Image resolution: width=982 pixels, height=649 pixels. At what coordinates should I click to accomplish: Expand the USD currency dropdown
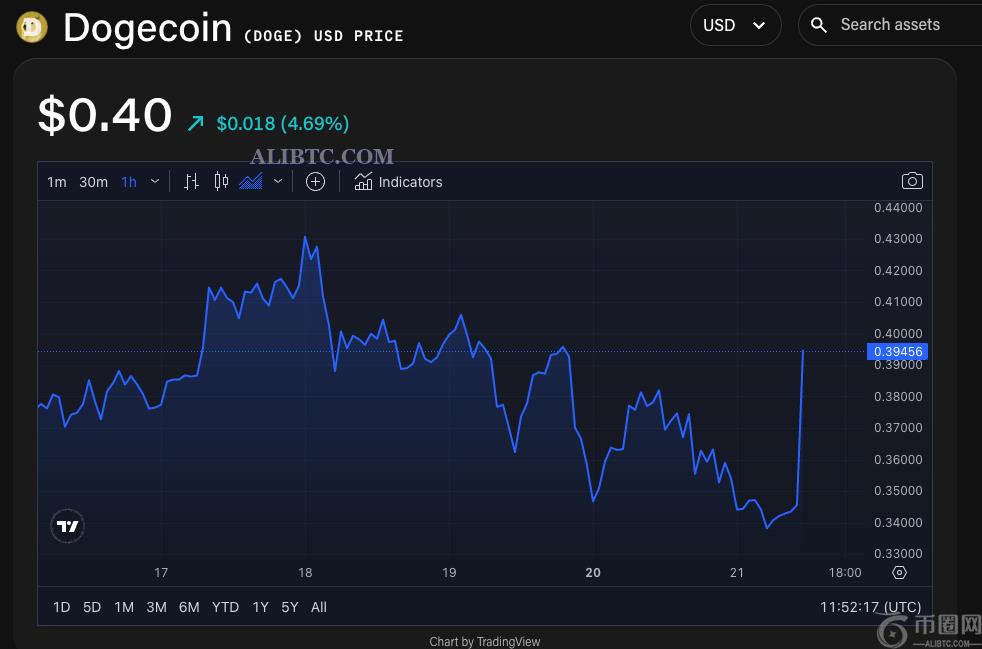pyautogui.click(x=735, y=25)
